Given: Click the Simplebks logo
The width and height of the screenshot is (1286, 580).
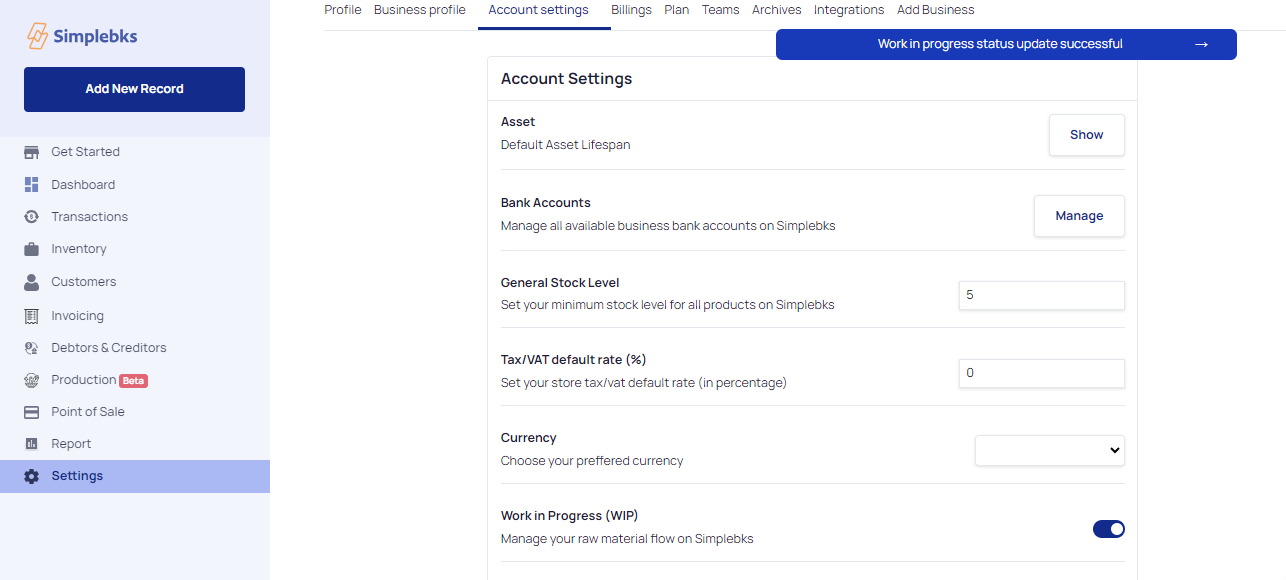Looking at the screenshot, I should coord(82,36).
